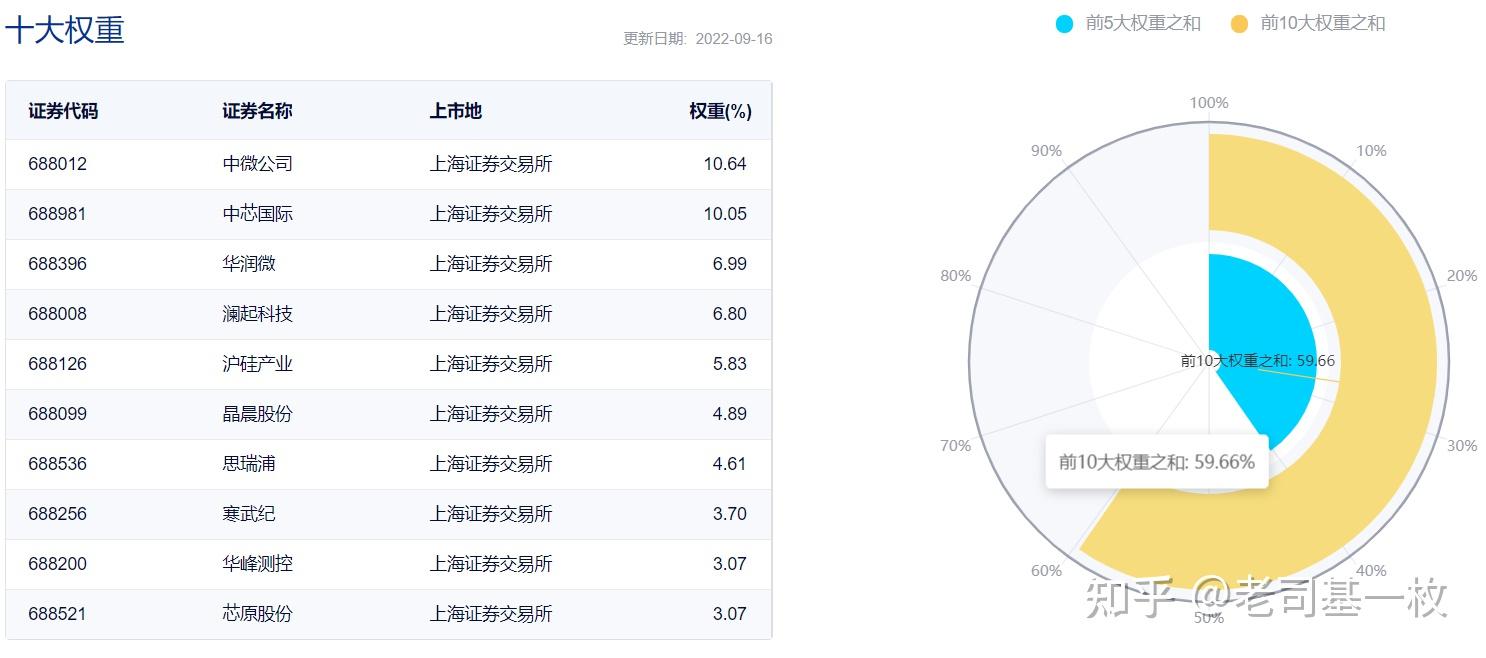The width and height of the screenshot is (1486, 658).
Task: Click the 100% axis label on the chart
Action: click(1209, 103)
